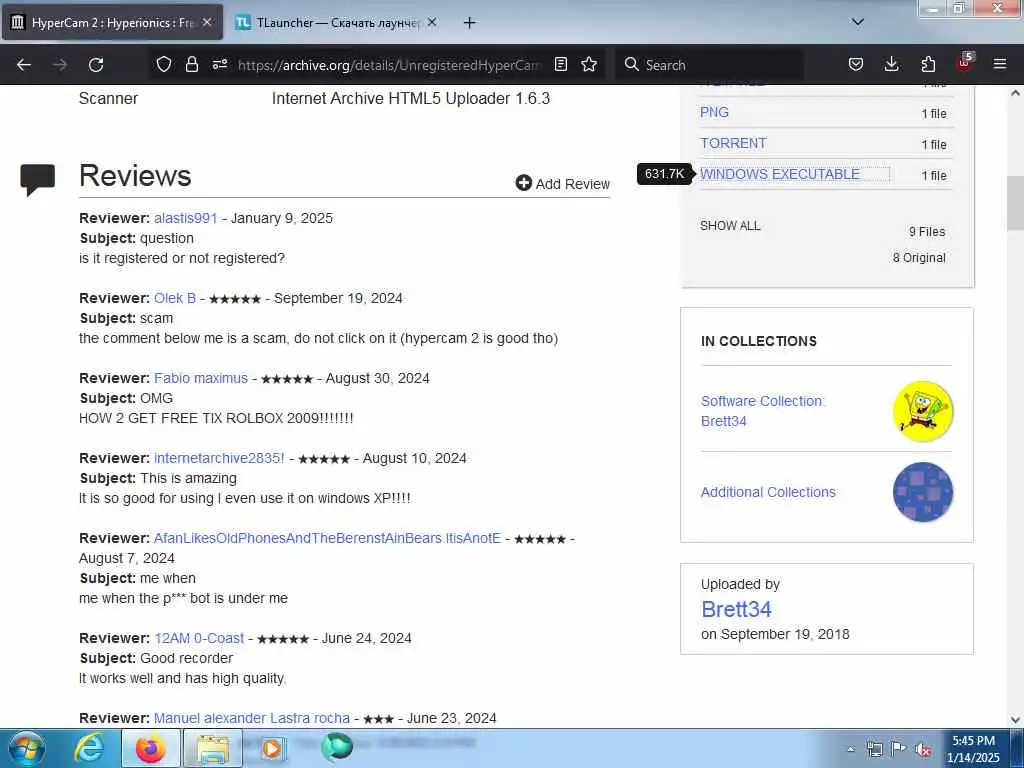
Task: Close the HyperCam 2 tab
Action: pyautogui.click(x=206, y=22)
